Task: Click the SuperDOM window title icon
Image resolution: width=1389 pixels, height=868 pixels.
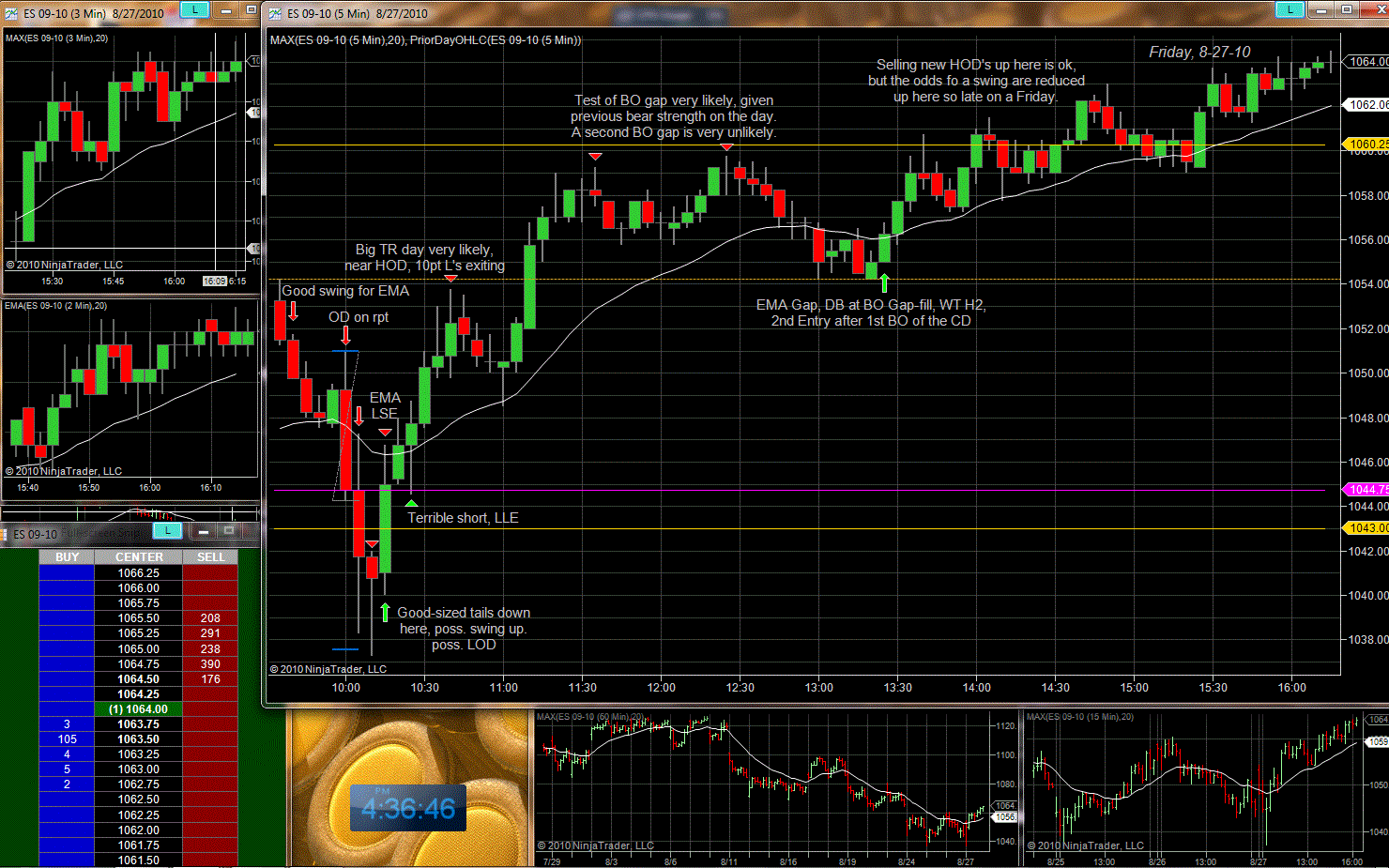Action: 6,534
